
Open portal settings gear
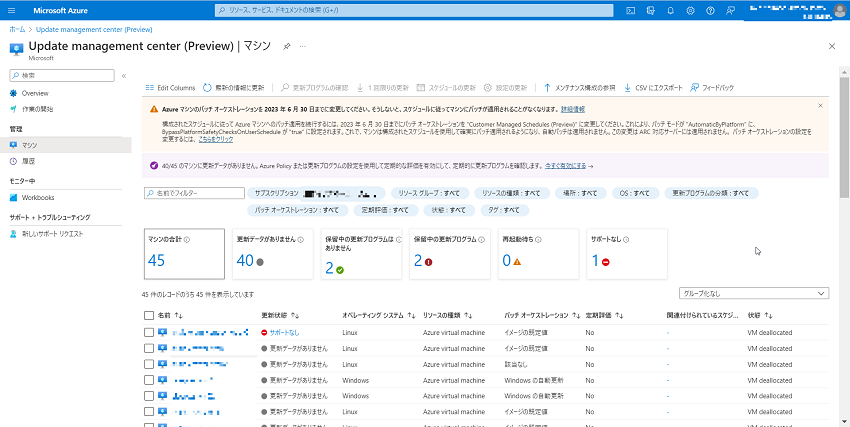pyautogui.click(x=690, y=10)
